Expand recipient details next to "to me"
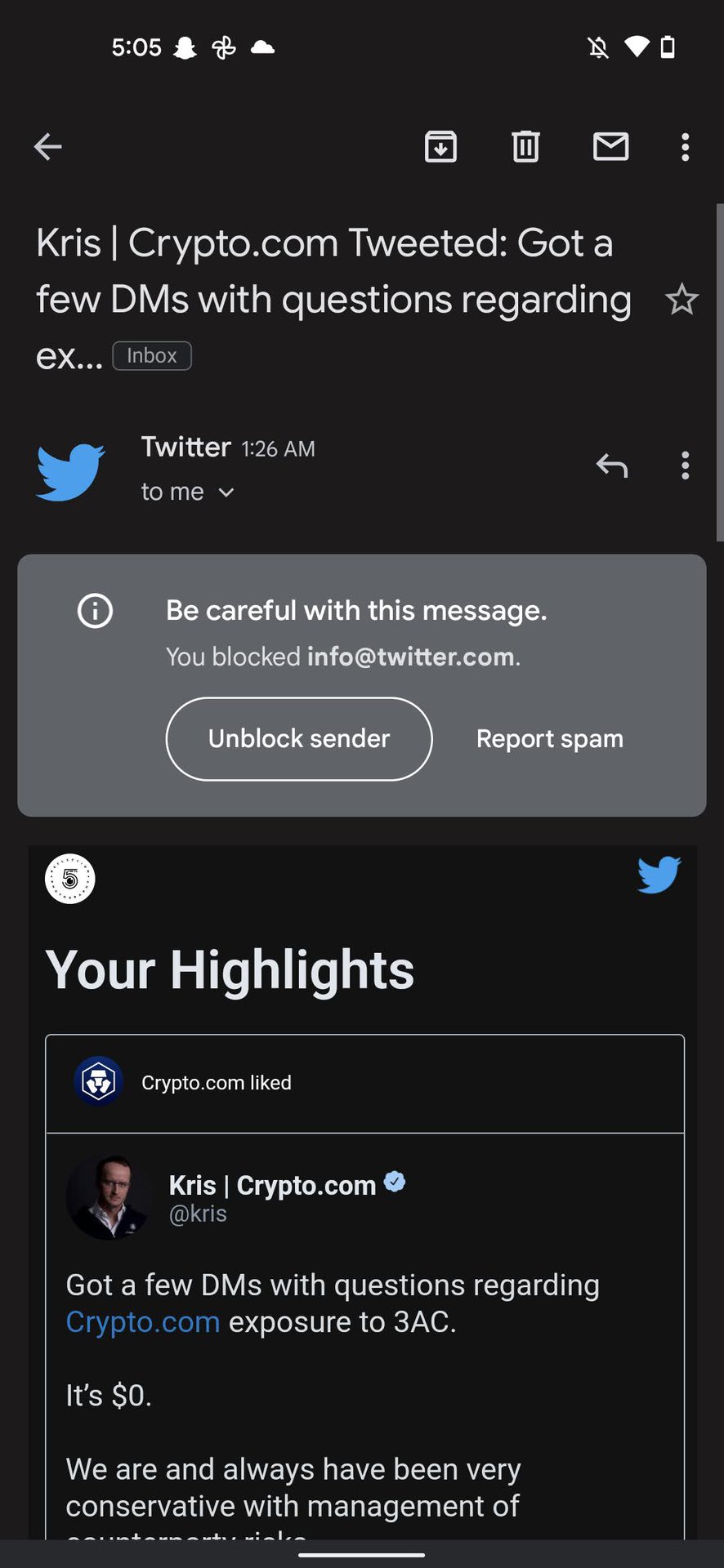This screenshot has height=1568, width=724. pyautogui.click(x=226, y=492)
